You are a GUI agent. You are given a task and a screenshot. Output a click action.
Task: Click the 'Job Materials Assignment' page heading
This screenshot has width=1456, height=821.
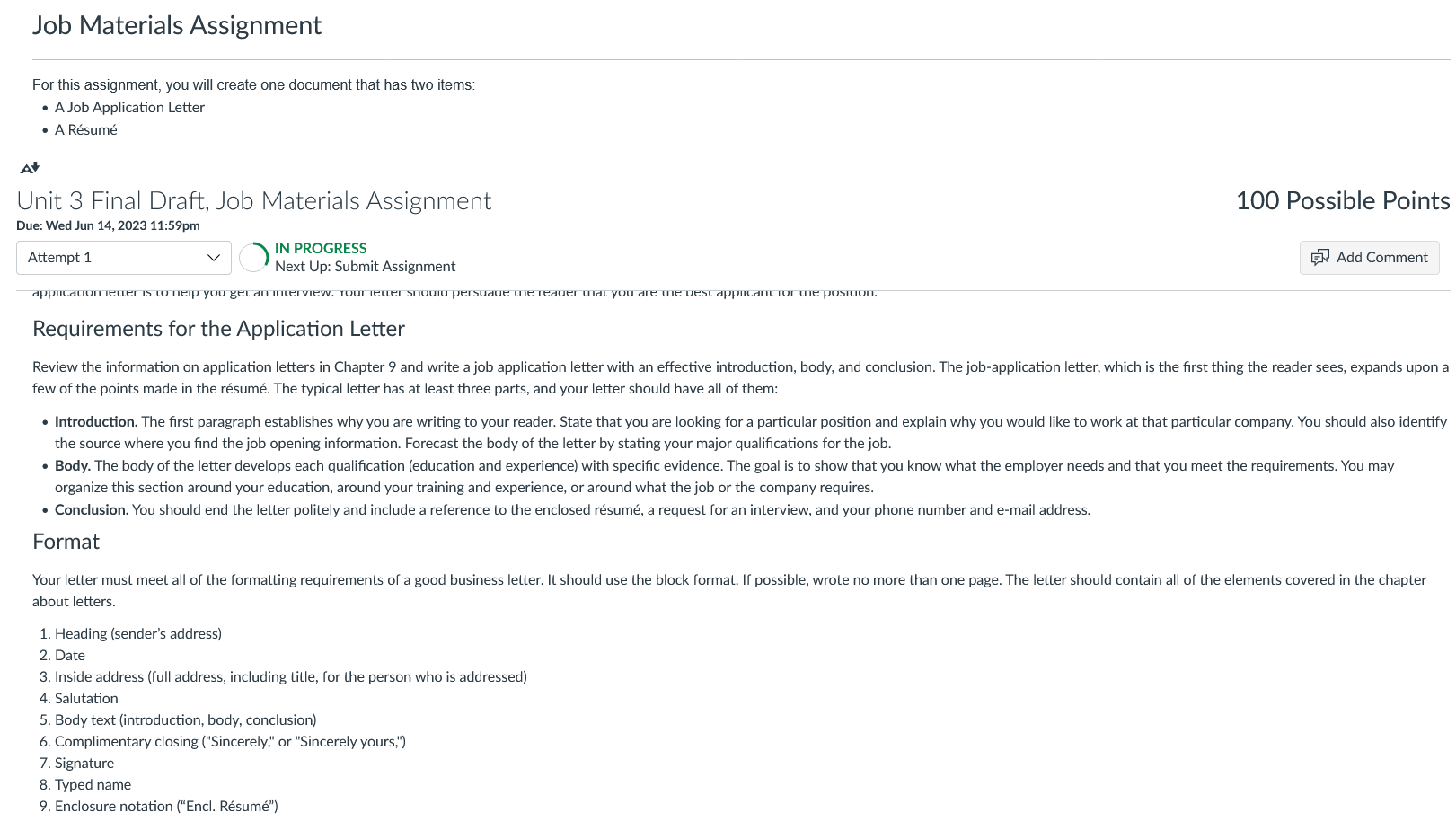tap(177, 25)
